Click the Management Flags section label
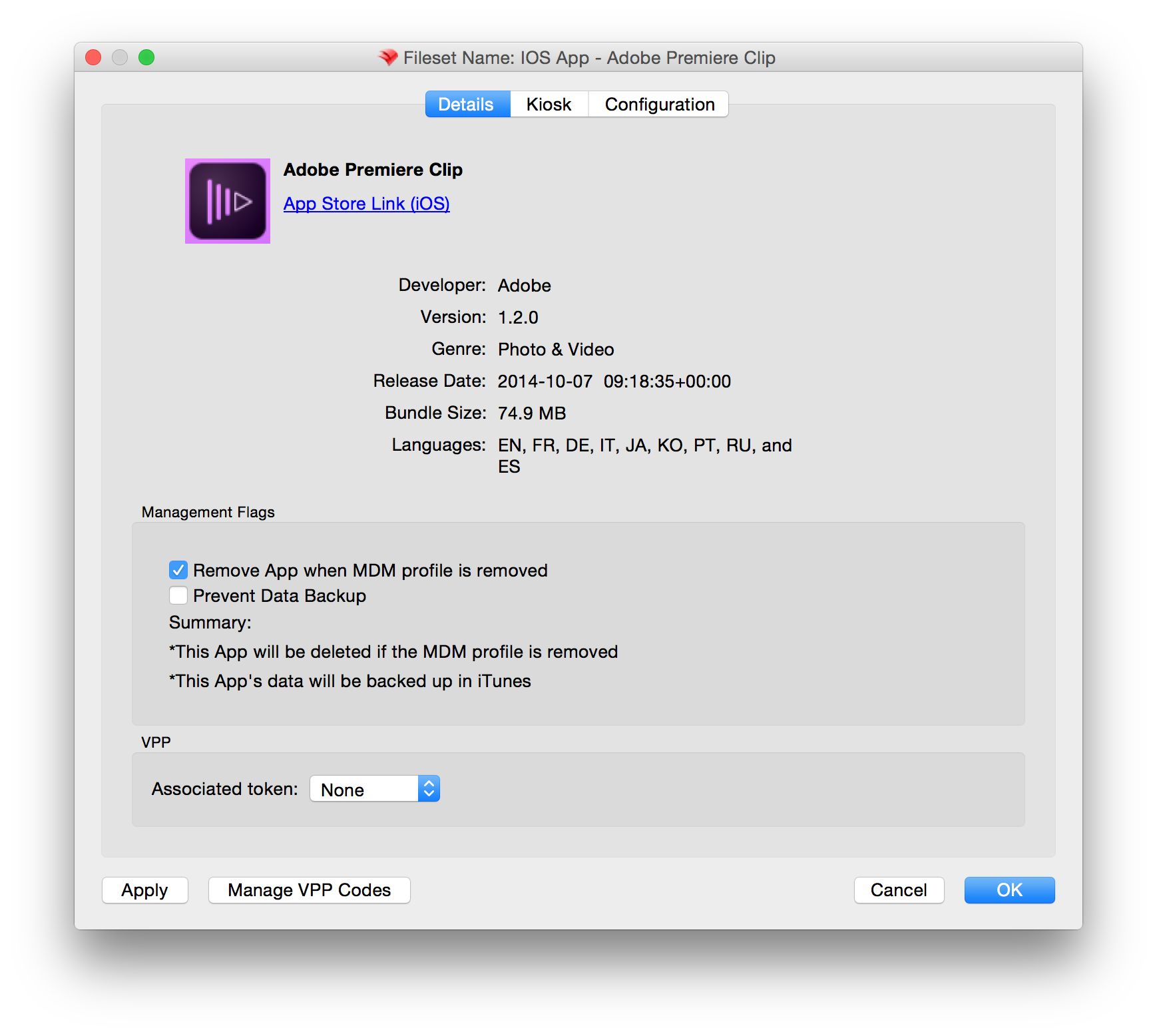The width and height of the screenshot is (1157, 1036). tap(208, 512)
